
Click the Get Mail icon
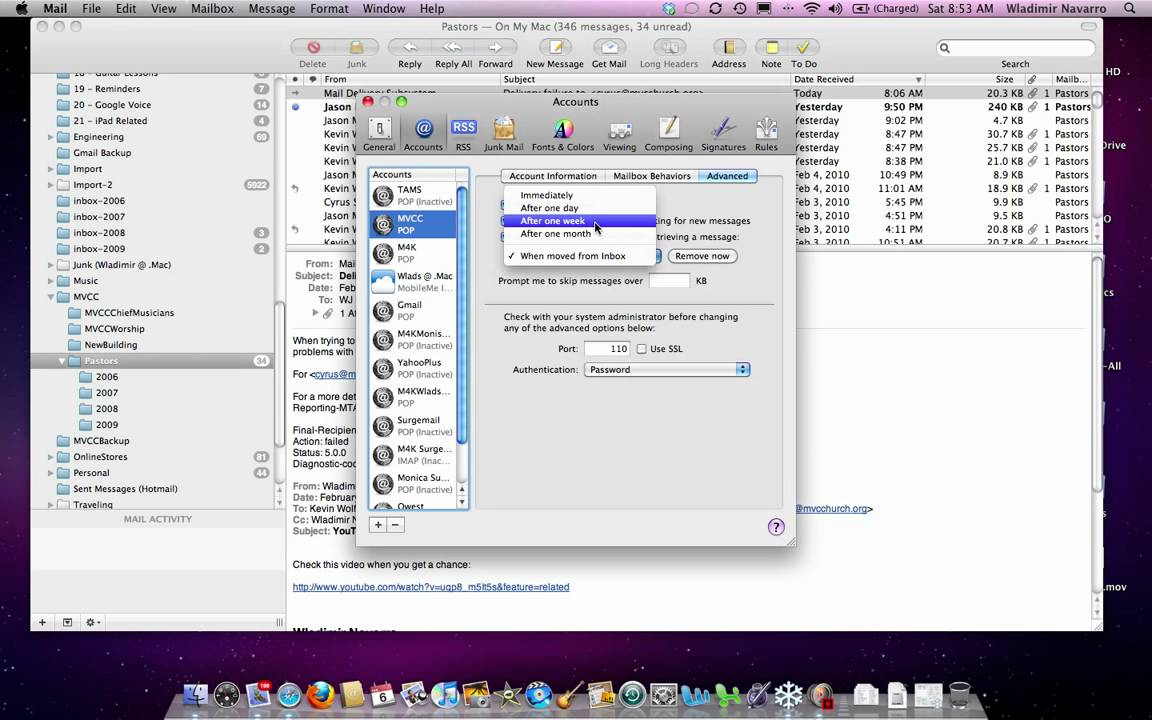(609, 47)
